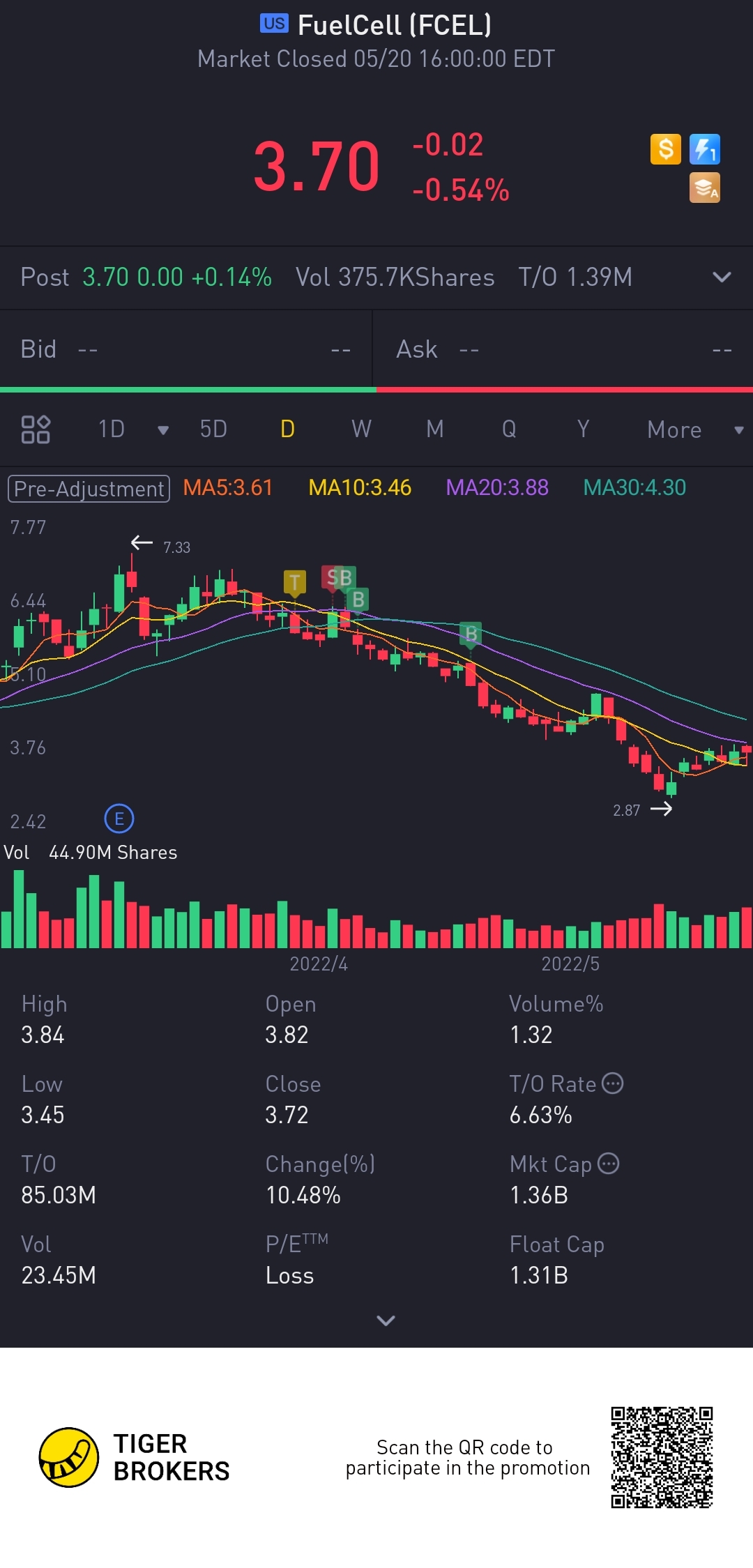
Task: Tap the Post 3.70 after-hours quote
Action: click(x=146, y=277)
